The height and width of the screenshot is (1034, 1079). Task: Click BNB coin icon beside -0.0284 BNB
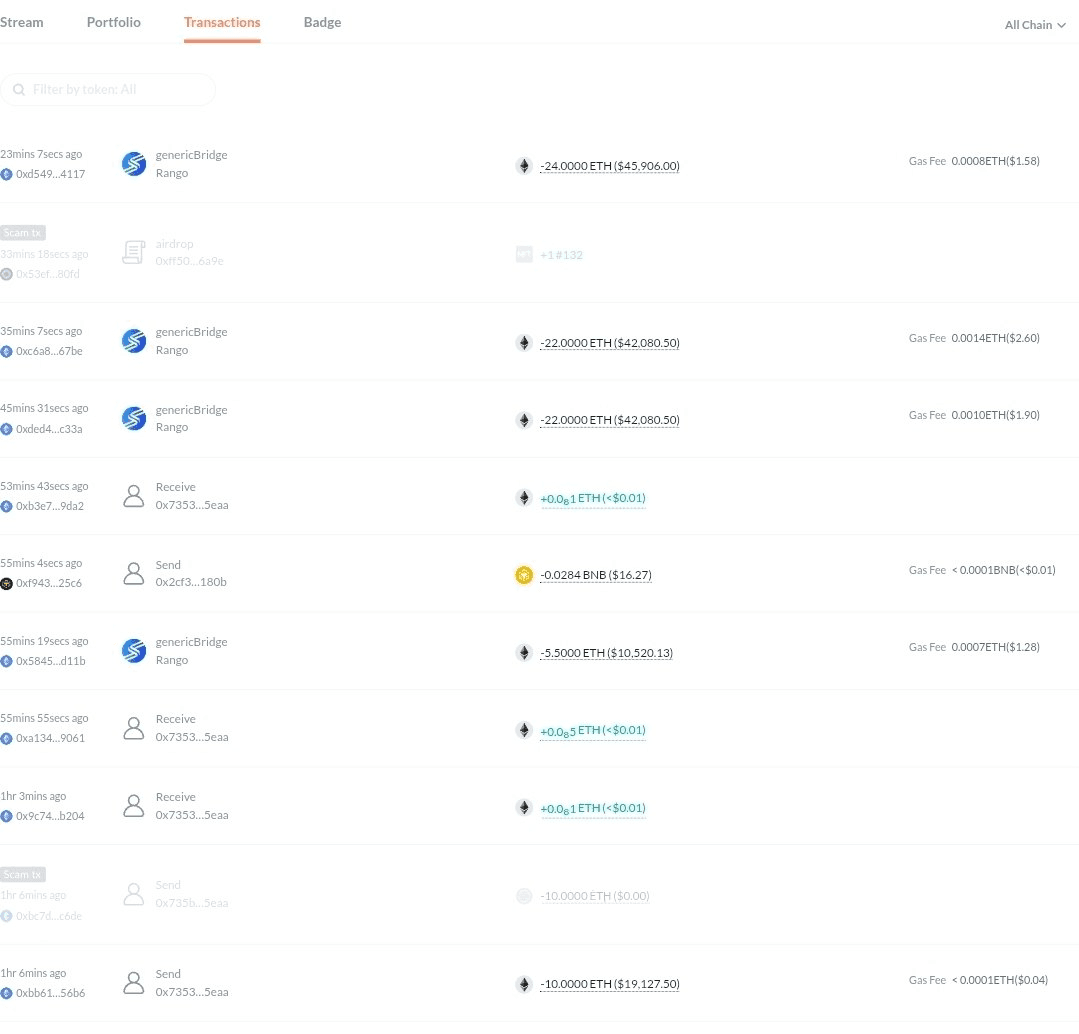[524, 574]
